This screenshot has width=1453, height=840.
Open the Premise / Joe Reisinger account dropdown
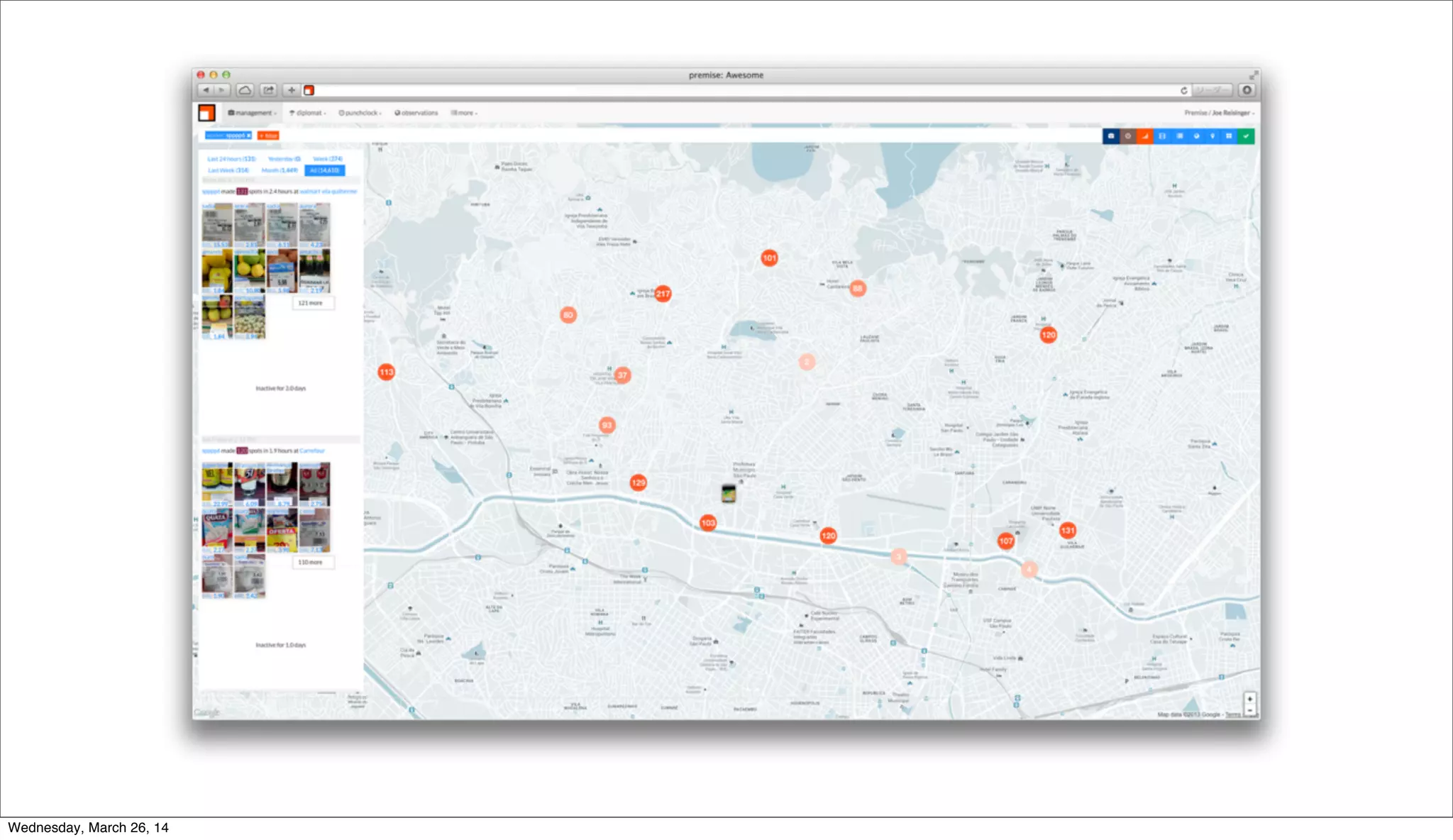[1219, 113]
